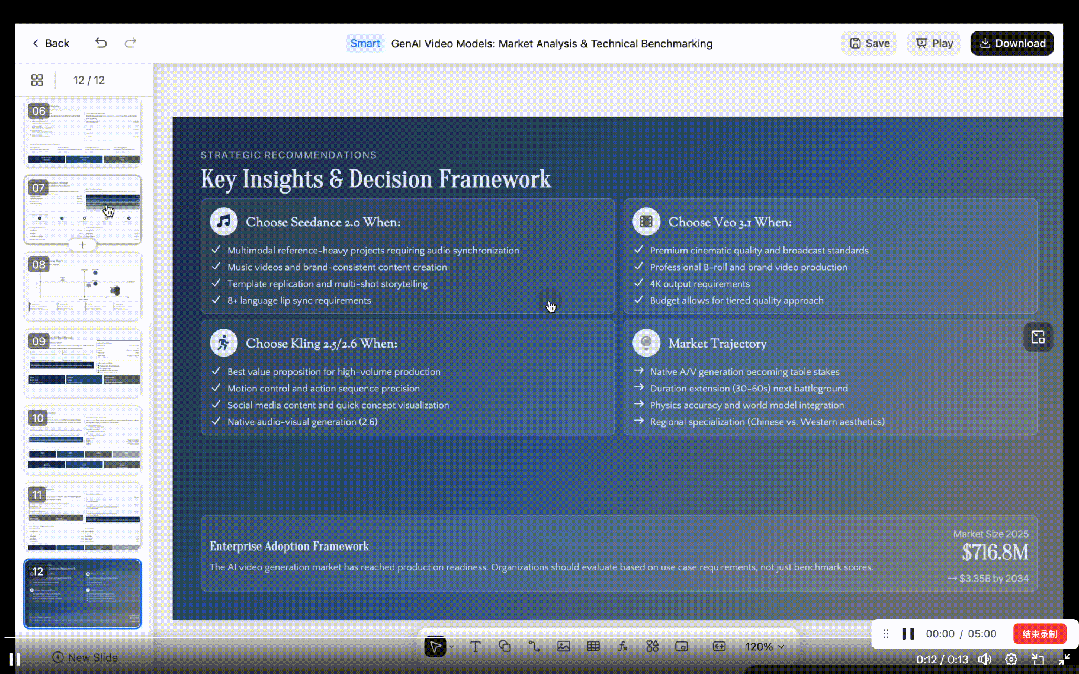Click the '4K output requirements' bullet
The height and width of the screenshot is (674, 1079).
(700, 284)
